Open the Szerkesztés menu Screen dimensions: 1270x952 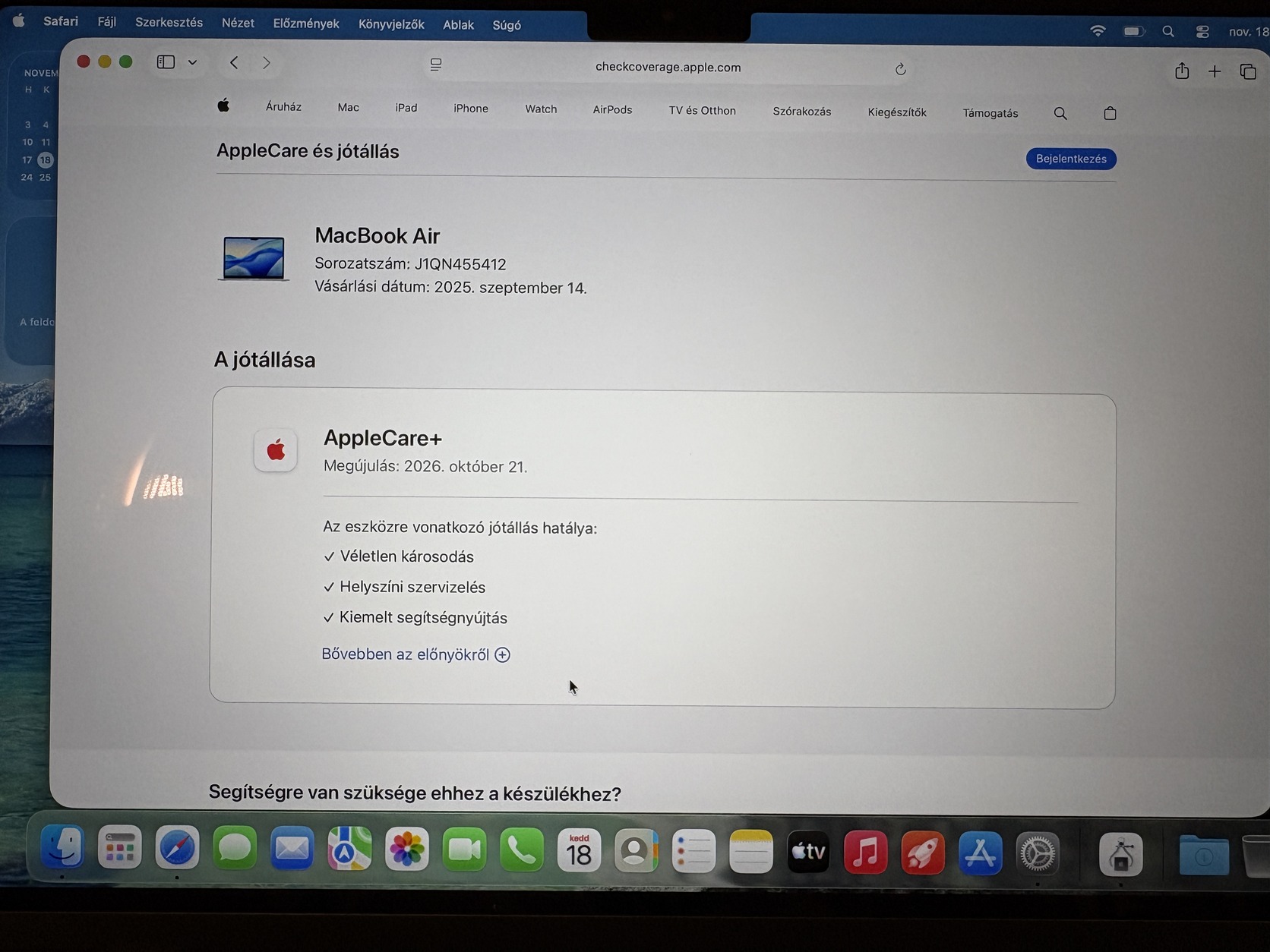coord(169,23)
